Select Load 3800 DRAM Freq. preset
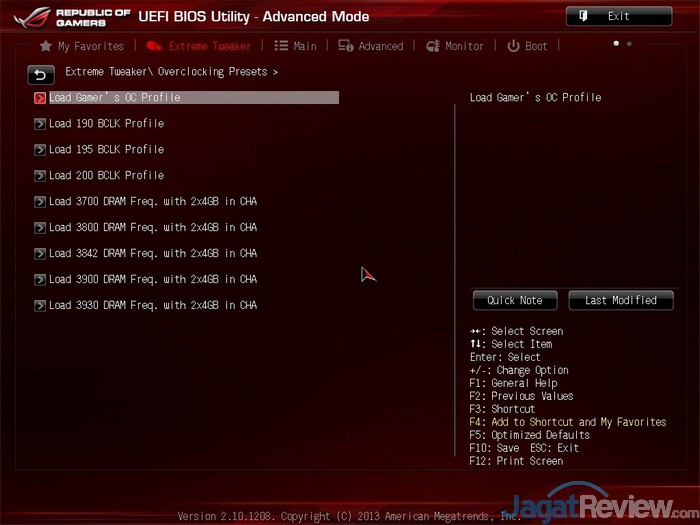Viewport: 700px width, 525px height. [x=153, y=228]
